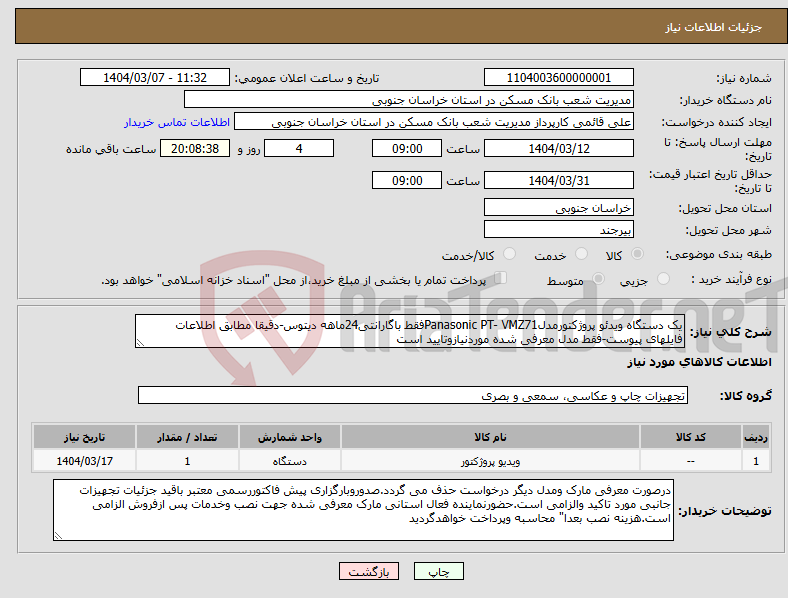
Task: Click the ردیف column header
Action: coord(756,437)
